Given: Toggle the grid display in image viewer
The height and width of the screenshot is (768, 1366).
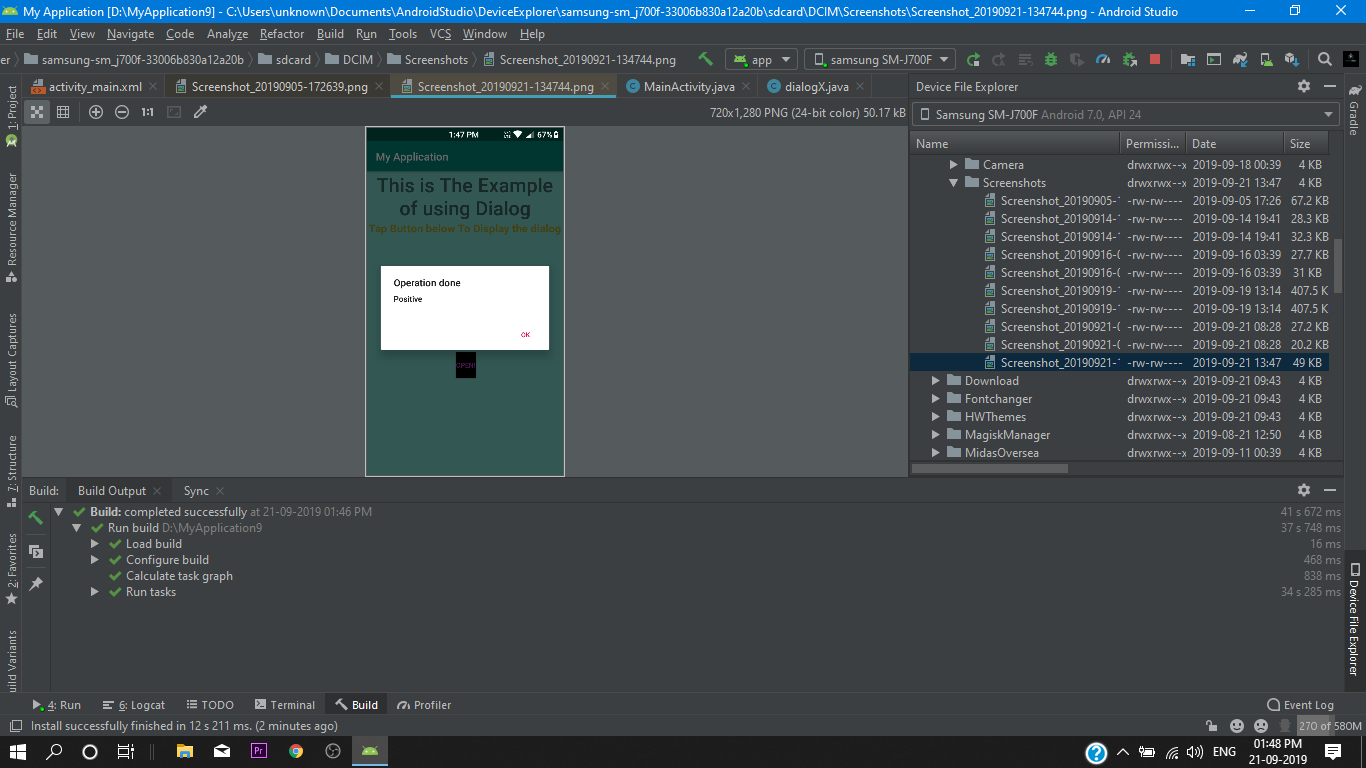Looking at the screenshot, I should [x=63, y=112].
